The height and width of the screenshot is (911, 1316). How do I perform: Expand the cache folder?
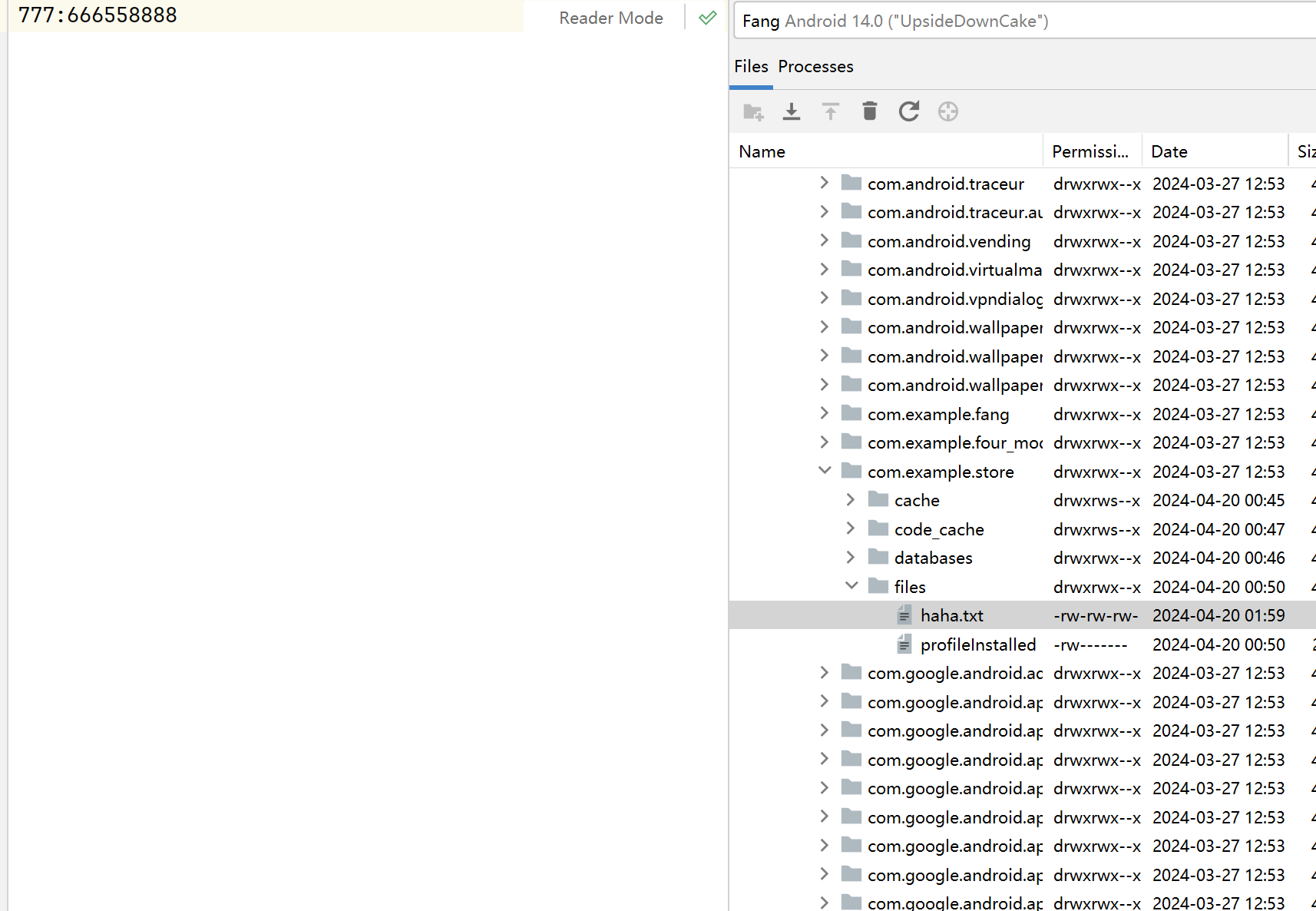tap(851, 500)
